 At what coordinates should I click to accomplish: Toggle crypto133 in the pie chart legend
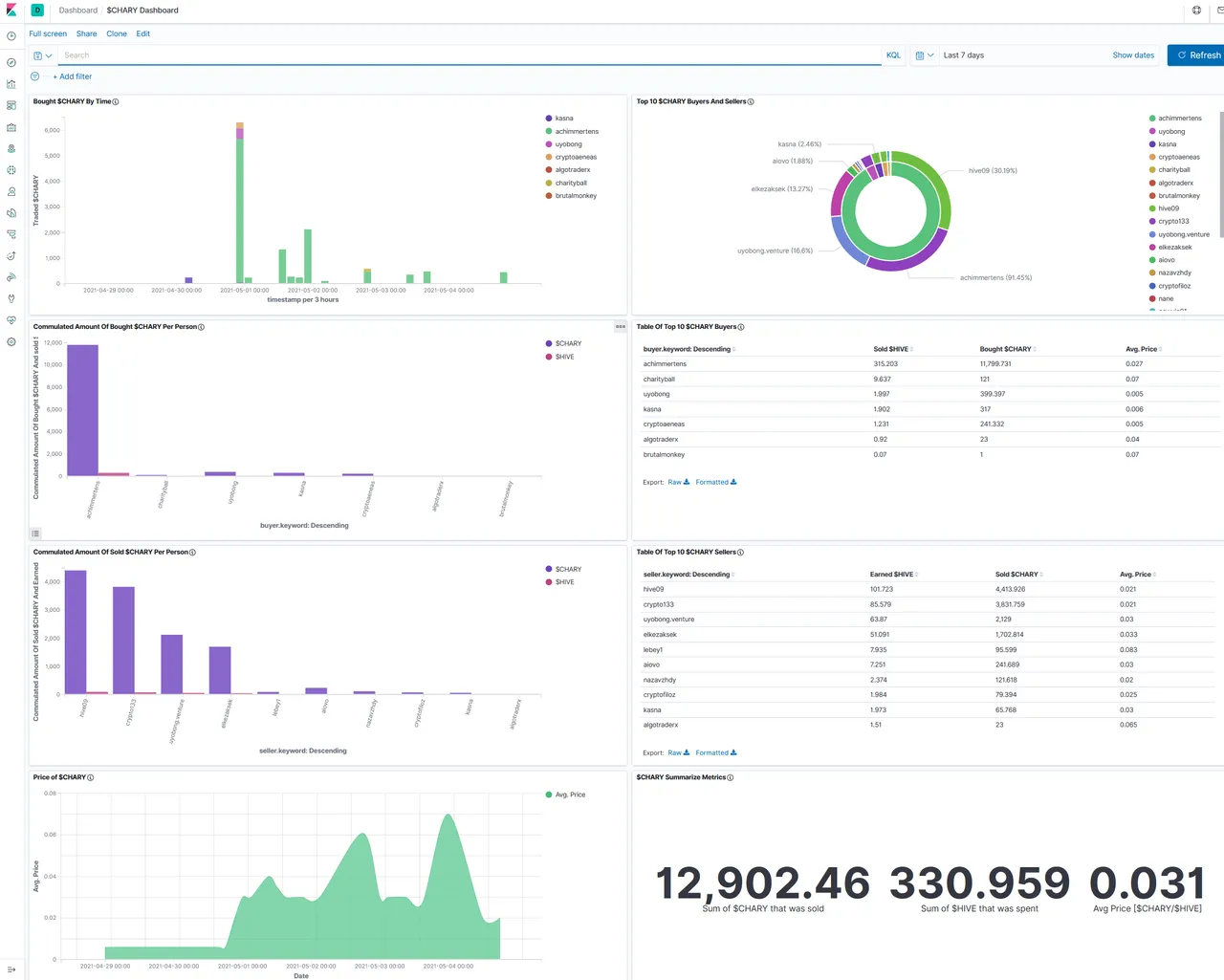1174,221
